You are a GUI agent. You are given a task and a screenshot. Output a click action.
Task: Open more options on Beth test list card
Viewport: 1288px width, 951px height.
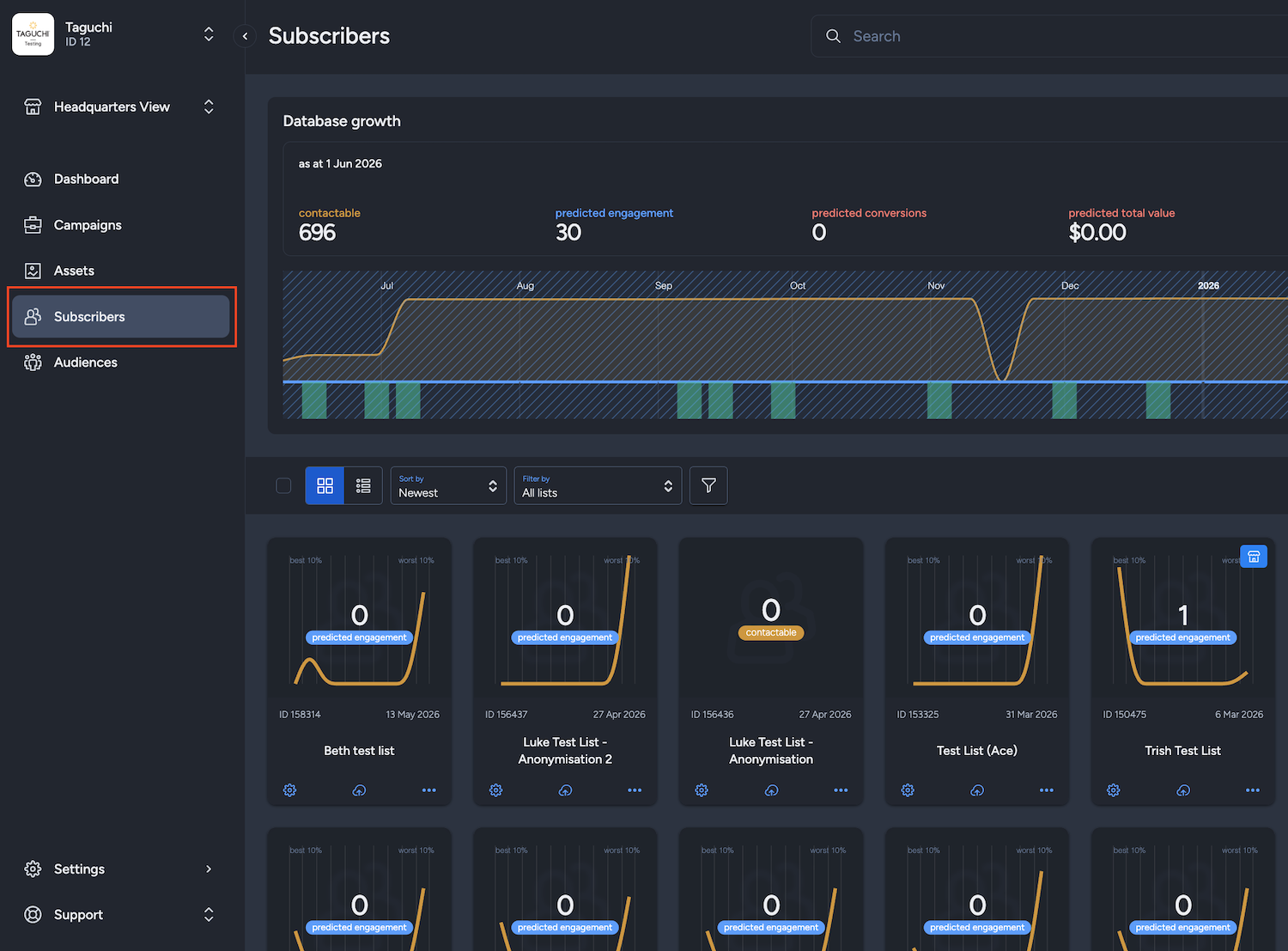coord(428,790)
